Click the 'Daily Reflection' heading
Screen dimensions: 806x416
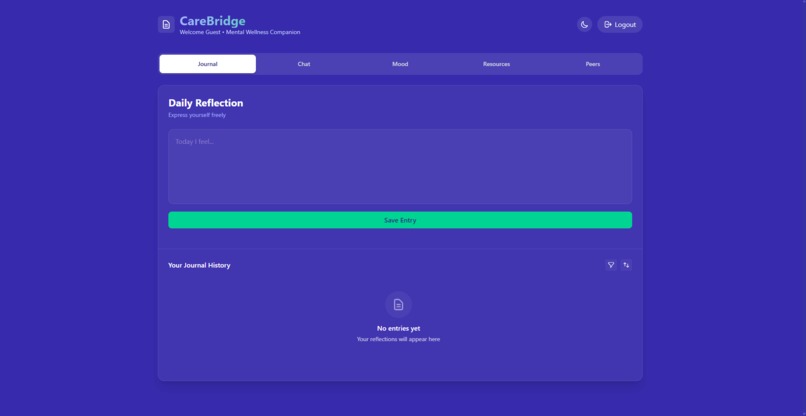(206, 103)
